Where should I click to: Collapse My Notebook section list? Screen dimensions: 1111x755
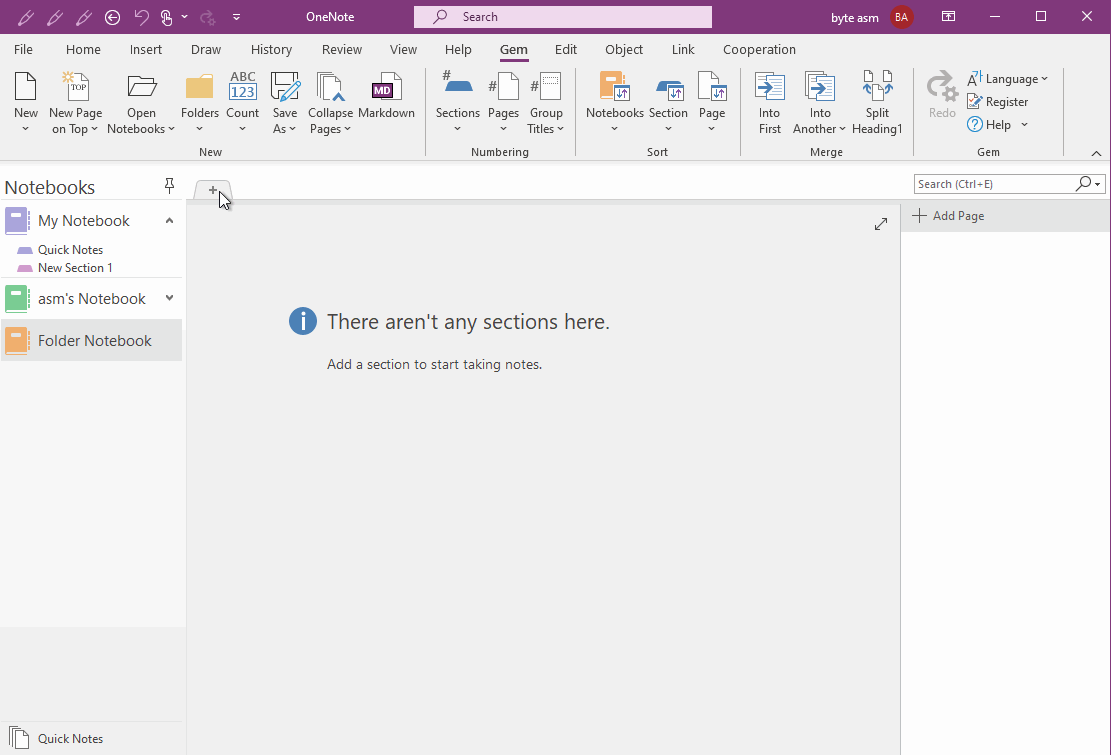169,221
